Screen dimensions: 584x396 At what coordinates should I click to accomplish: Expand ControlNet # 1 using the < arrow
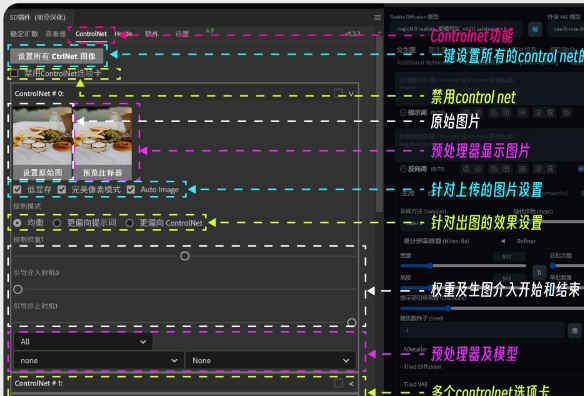click(x=351, y=383)
